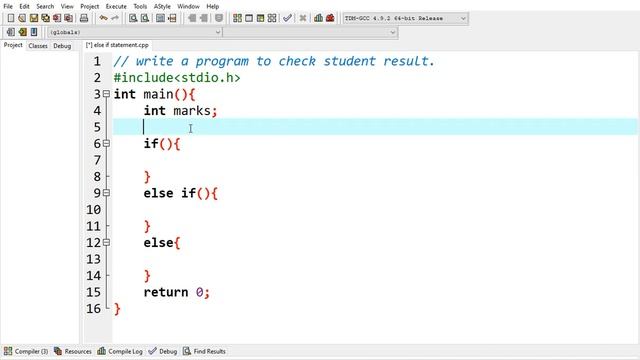Click the Open file icon
The image size is (640, 360).
[x=22, y=18]
